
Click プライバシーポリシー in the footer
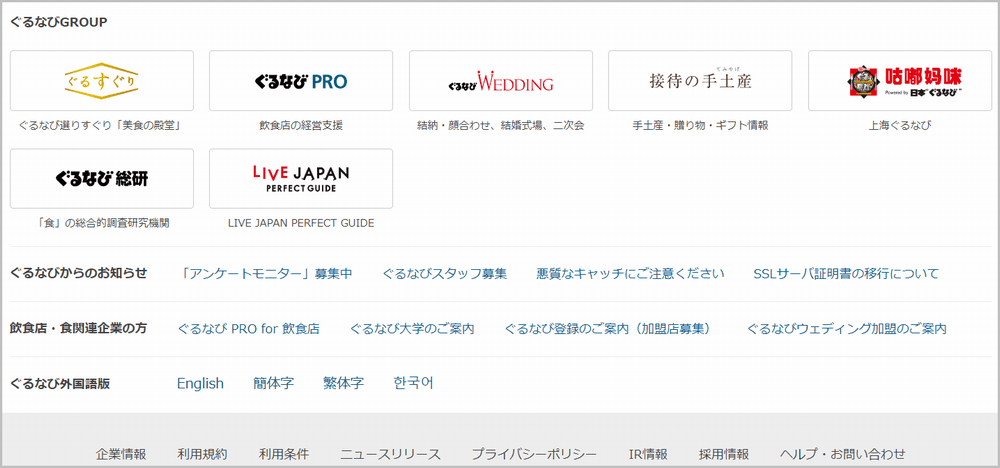534,454
